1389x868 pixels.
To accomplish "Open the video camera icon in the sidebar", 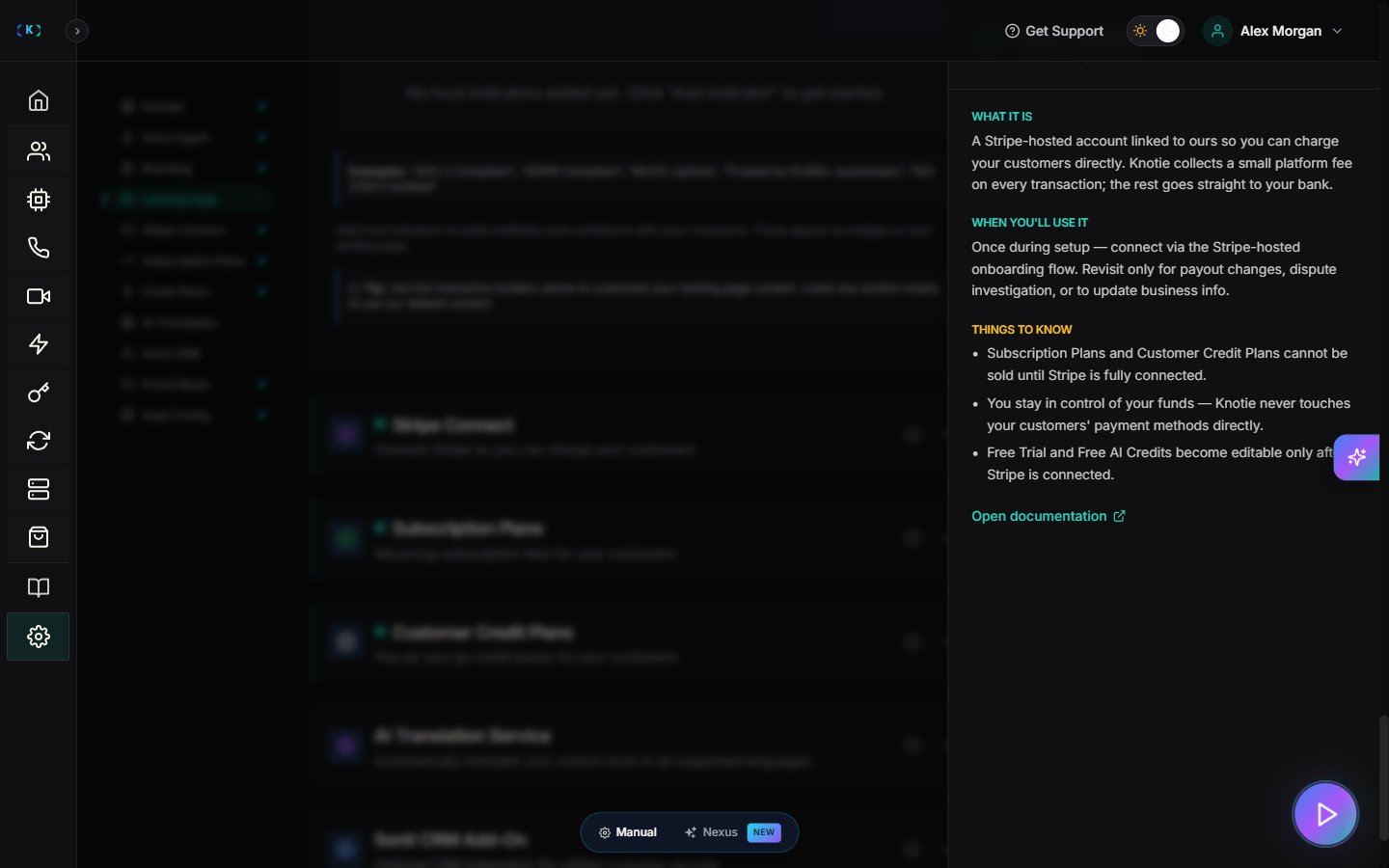I will 39,296.
